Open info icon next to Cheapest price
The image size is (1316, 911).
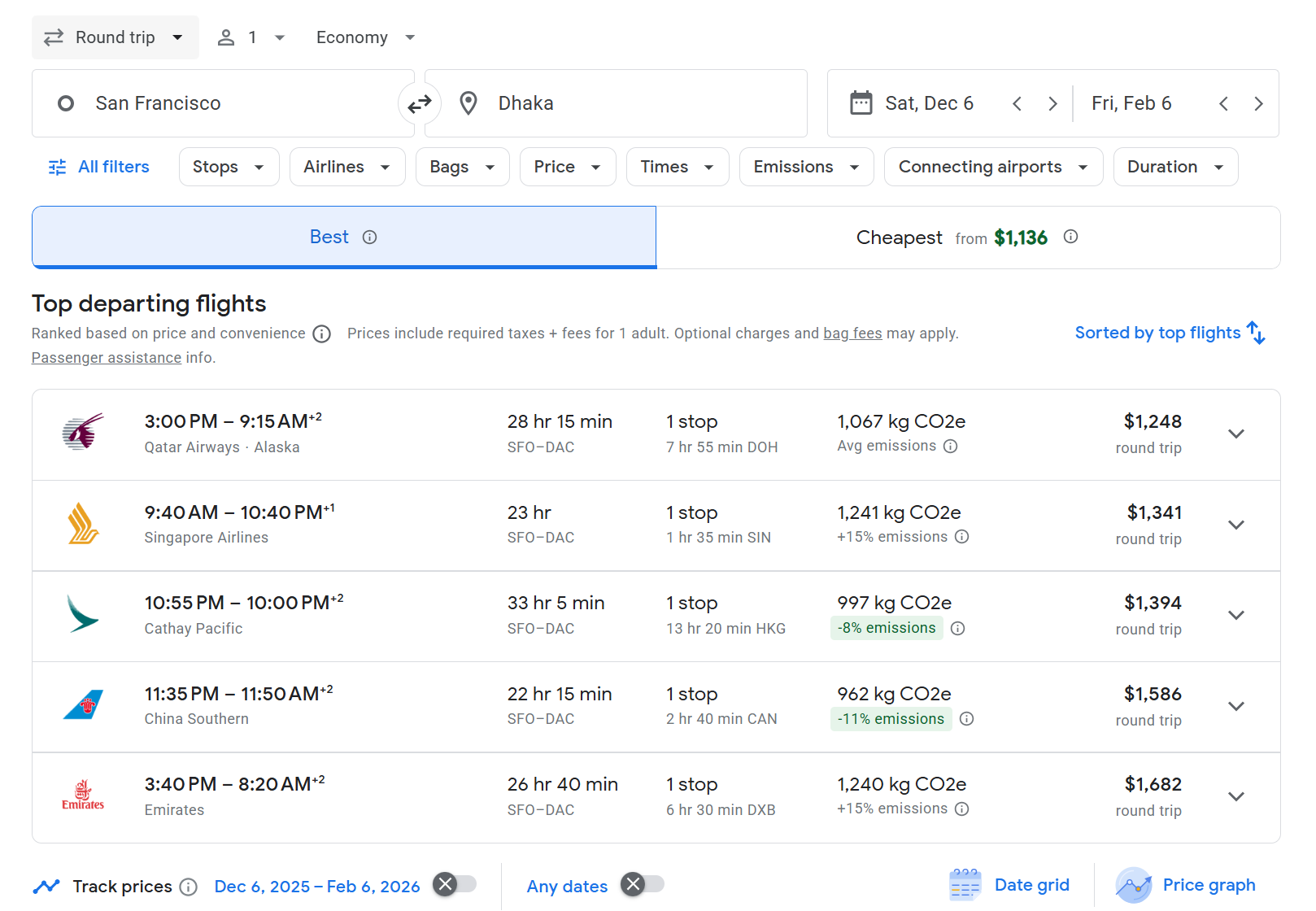point(1071,237)
